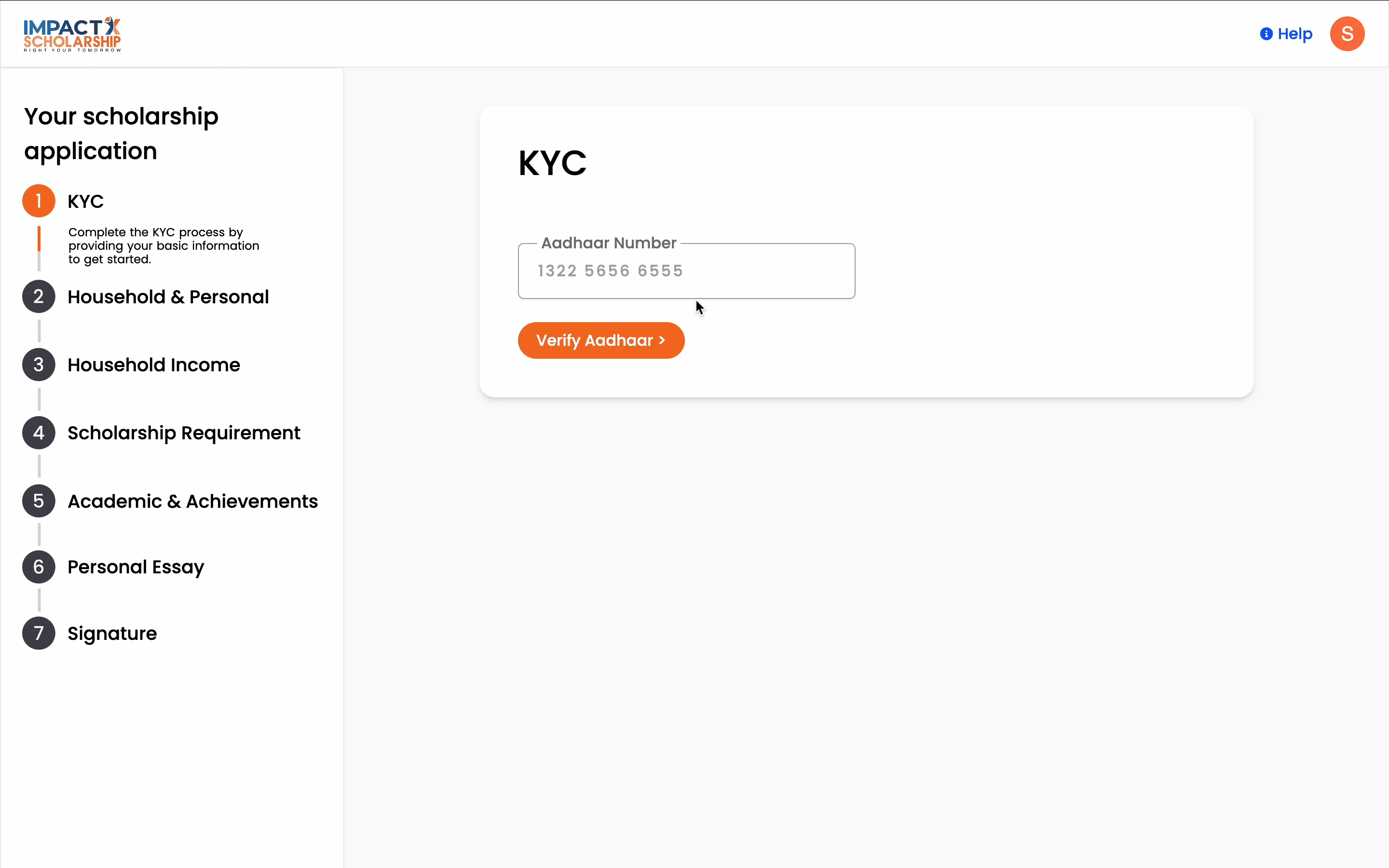Click the step 7 number circle
The image size is (1389, 868).
coord(39,633)
